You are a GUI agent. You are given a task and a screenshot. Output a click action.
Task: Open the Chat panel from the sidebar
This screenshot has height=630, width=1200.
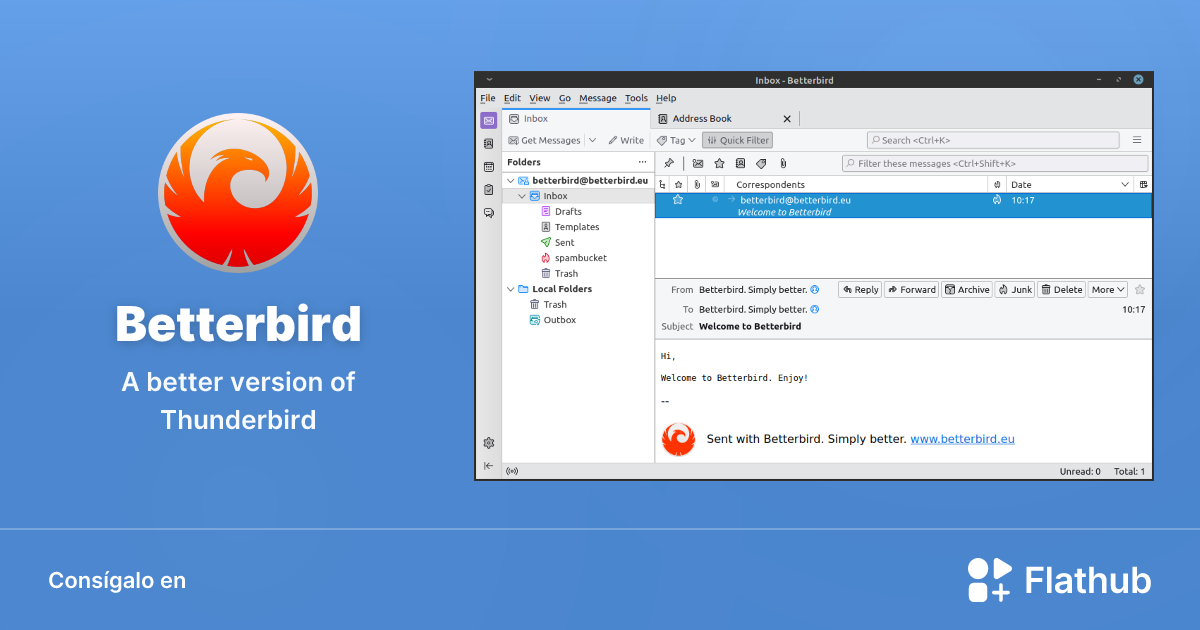488,213
